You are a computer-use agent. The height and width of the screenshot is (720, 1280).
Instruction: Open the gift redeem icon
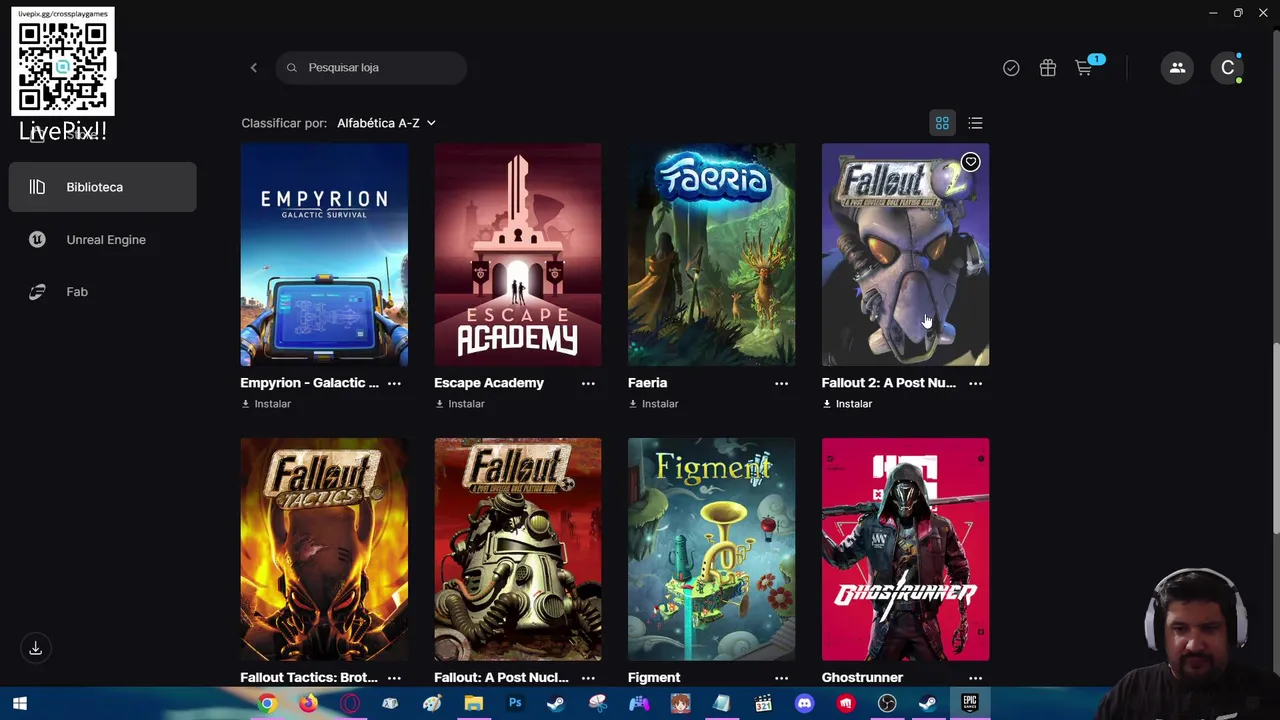pyautogui.click(x=1047, y=68)
